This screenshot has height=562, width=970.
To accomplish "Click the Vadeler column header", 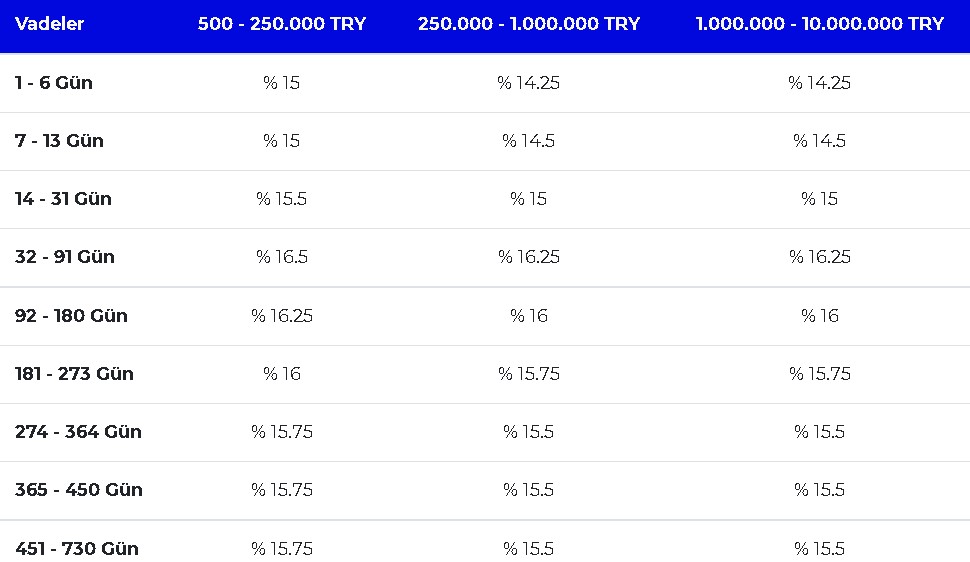I will [x=49, y=24].
